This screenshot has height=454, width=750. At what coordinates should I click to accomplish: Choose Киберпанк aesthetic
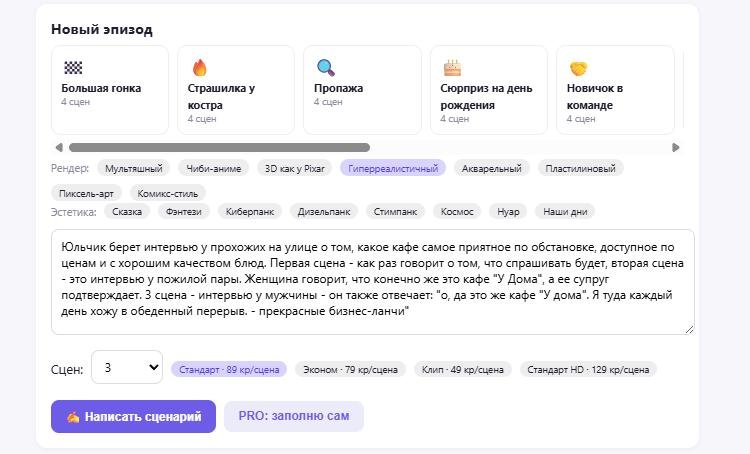pos(250,211)
